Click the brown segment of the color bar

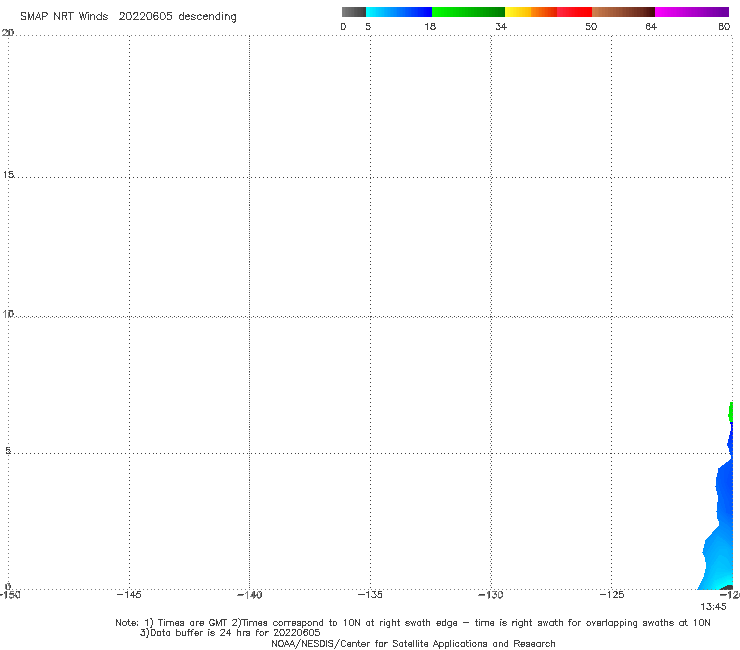click(x=623, y=12)
